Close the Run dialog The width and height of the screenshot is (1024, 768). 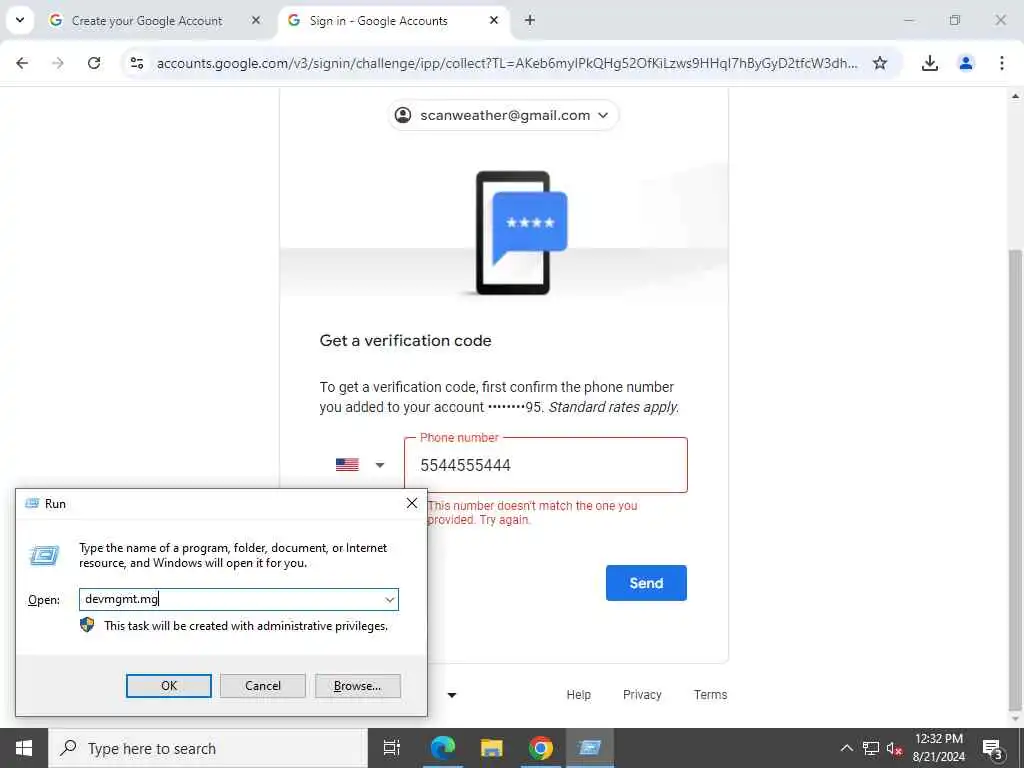(412, 503)
